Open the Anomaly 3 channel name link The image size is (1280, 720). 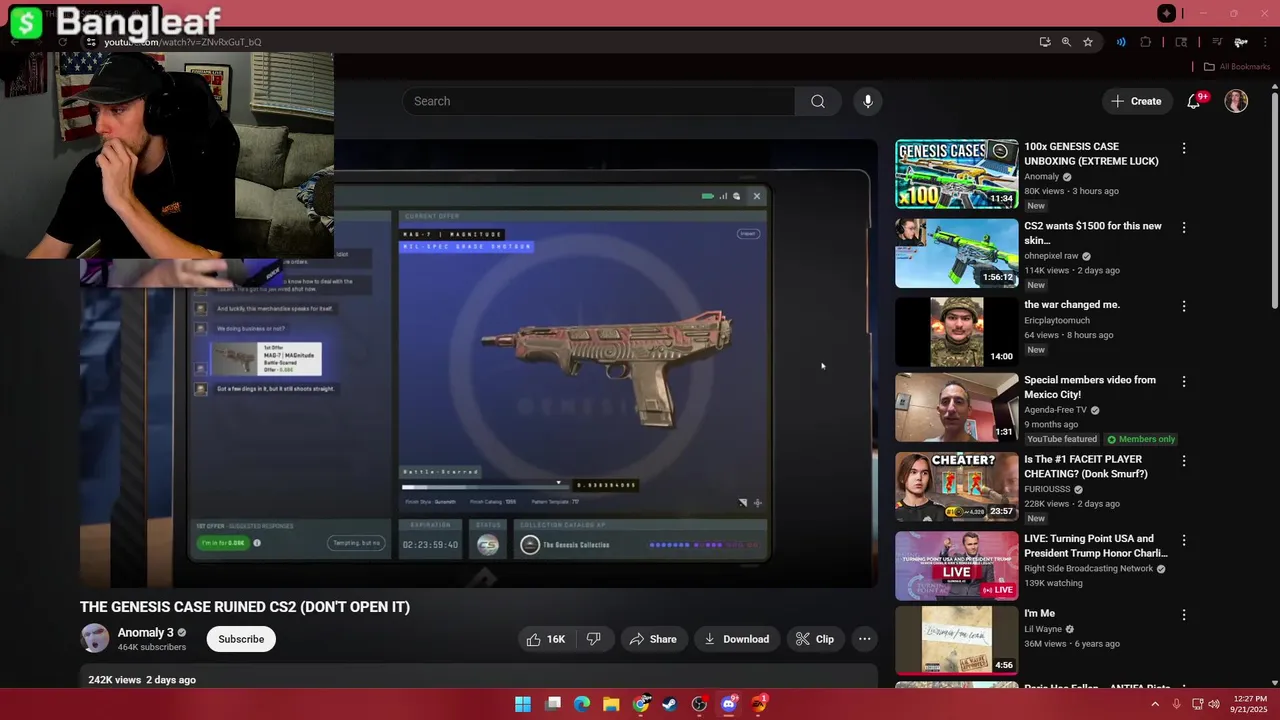click(x=146, y=632)
